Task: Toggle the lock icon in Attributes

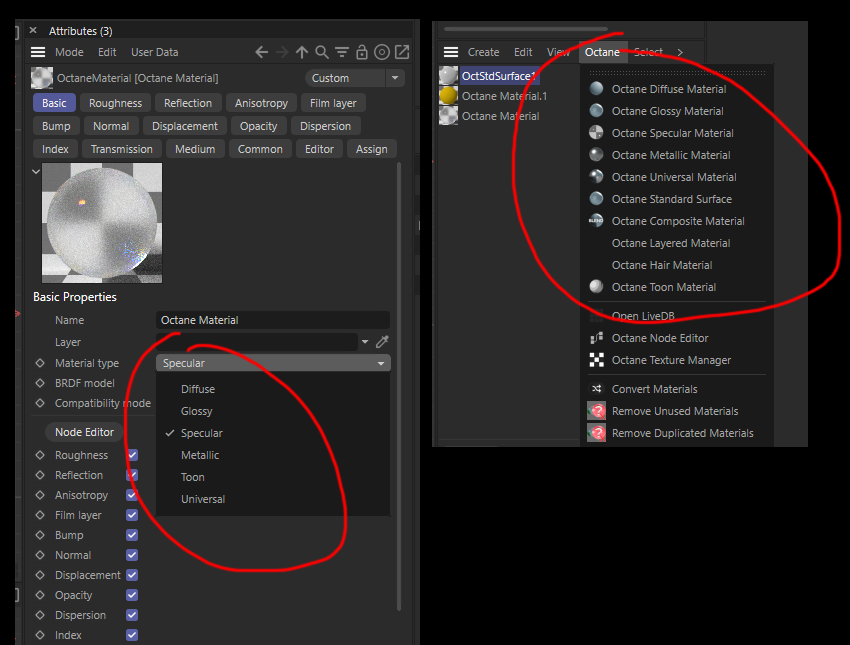Action: [362, 52]
